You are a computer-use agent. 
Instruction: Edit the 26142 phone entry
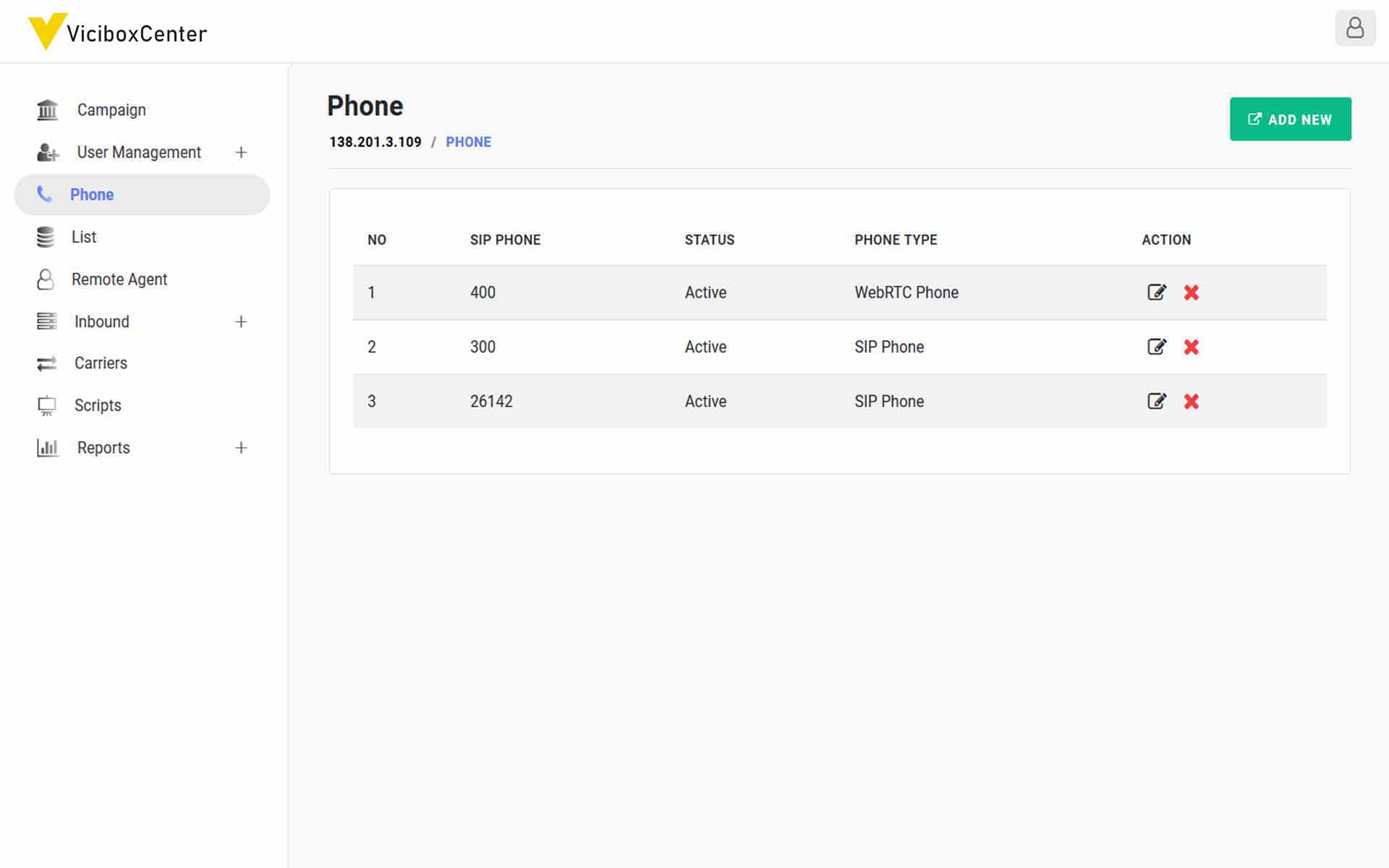pyautogui.click(x=1156, y=401)
